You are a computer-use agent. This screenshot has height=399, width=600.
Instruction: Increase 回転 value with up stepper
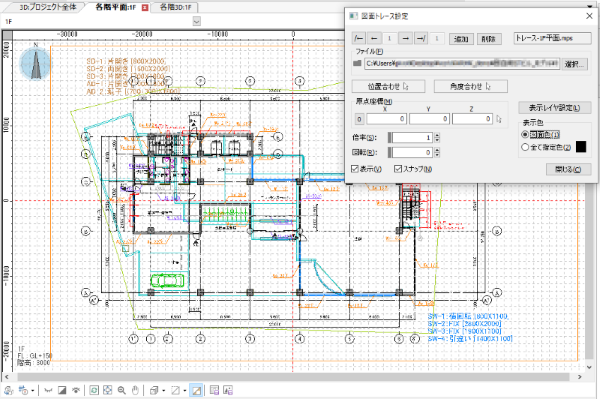(437, 150)
